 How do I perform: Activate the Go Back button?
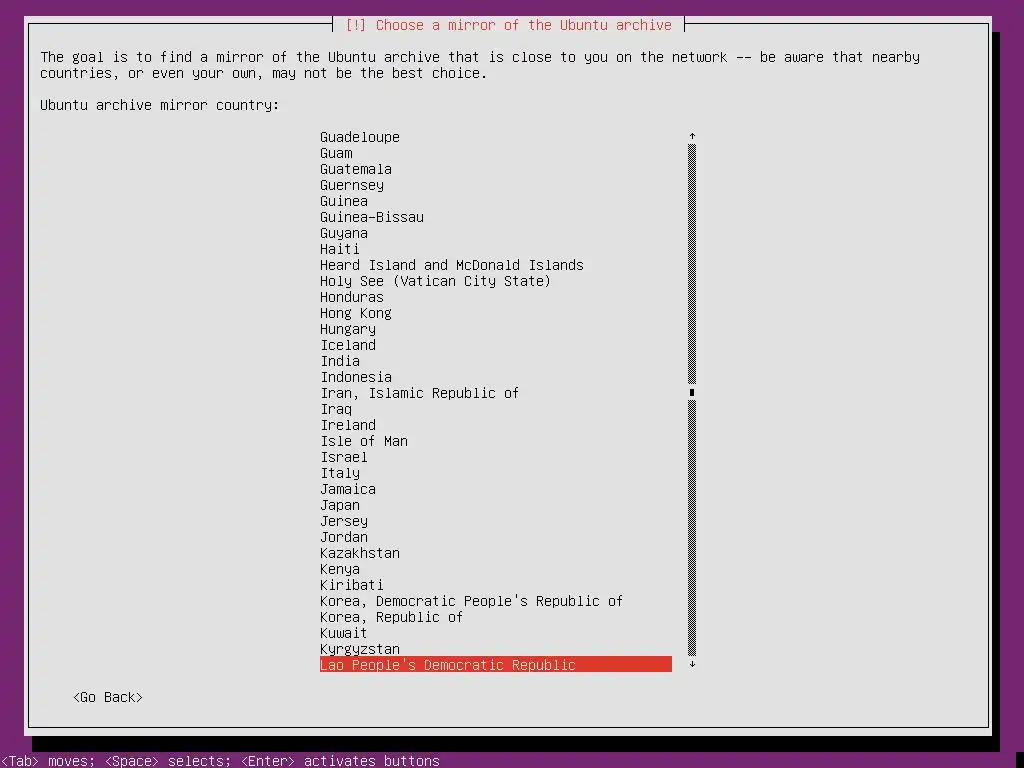coord(108,697)
